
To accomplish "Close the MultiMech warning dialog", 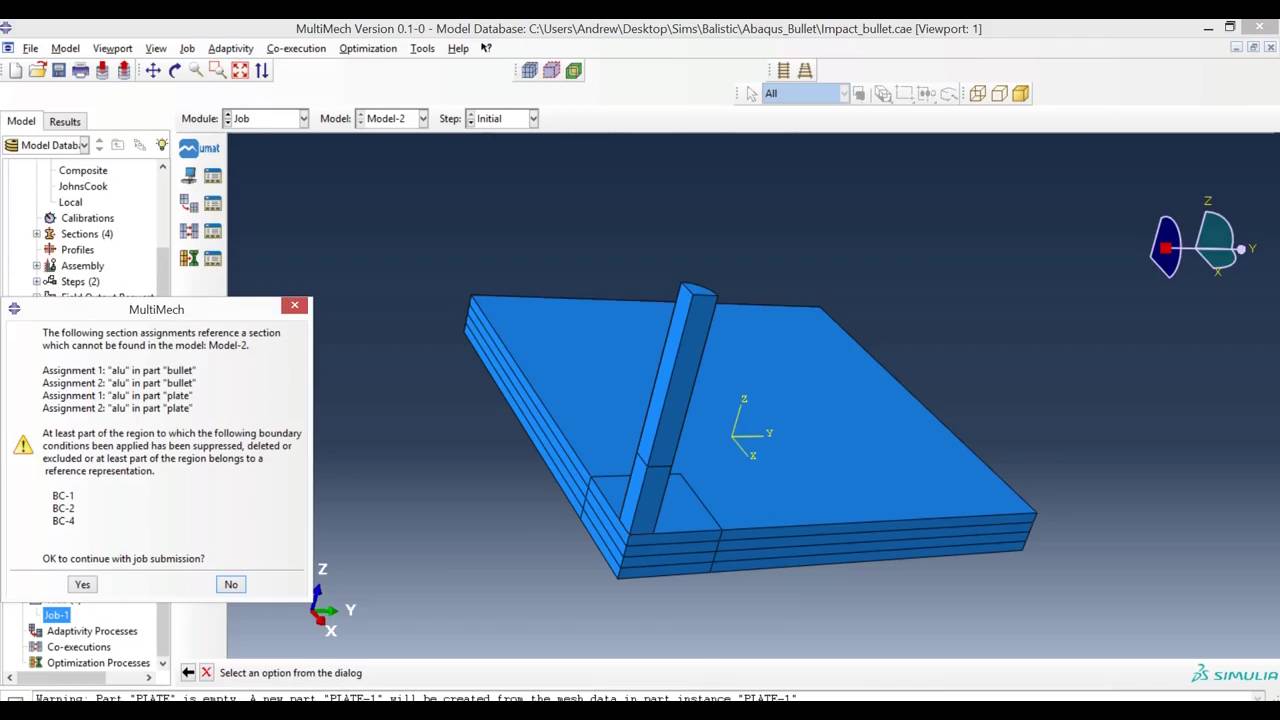I will point(294,305).
